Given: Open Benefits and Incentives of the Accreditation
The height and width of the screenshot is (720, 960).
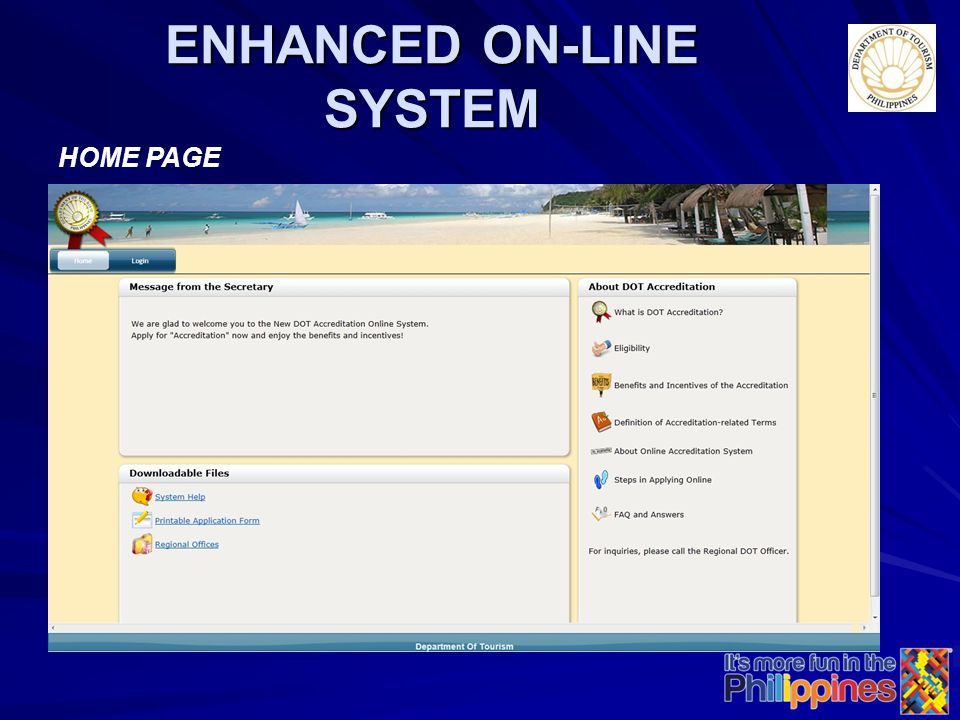Looking at the screenshot, I should [x=701, y=386].
